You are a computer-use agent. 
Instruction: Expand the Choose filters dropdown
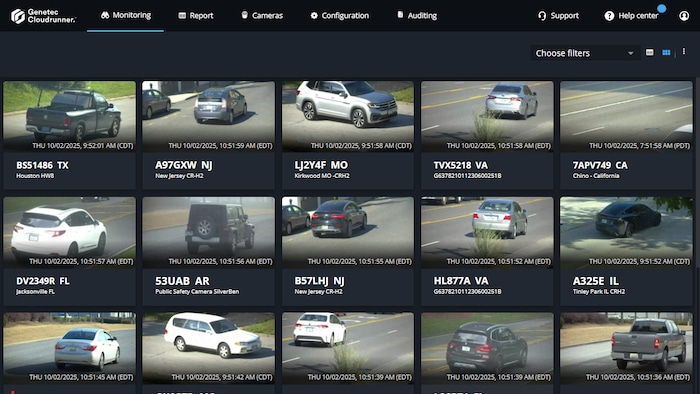[x=585, y=53]
